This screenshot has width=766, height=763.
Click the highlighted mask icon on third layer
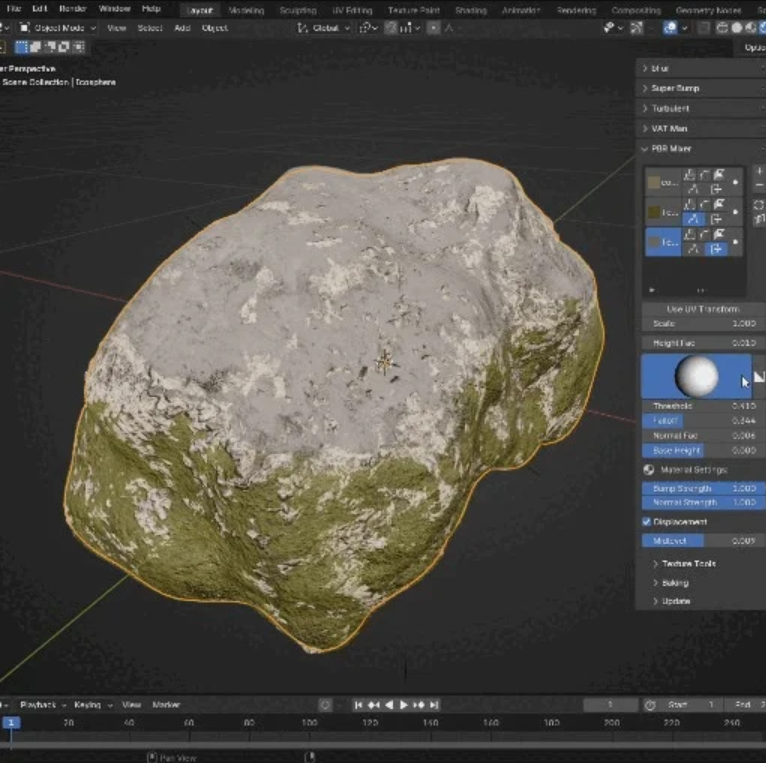(717, 246)
